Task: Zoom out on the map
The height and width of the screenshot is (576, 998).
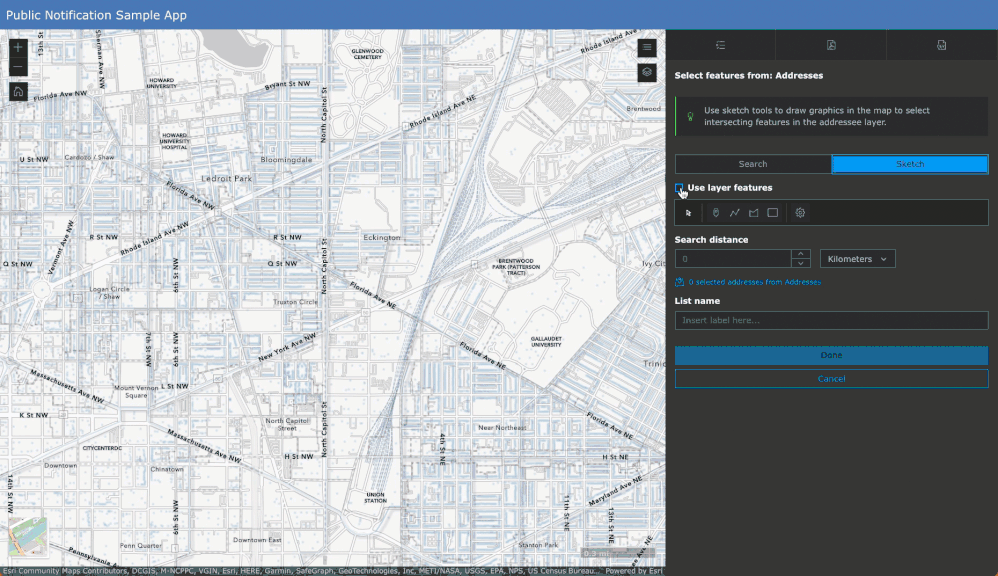Action: pyautogui.click(x=18, y=68)
